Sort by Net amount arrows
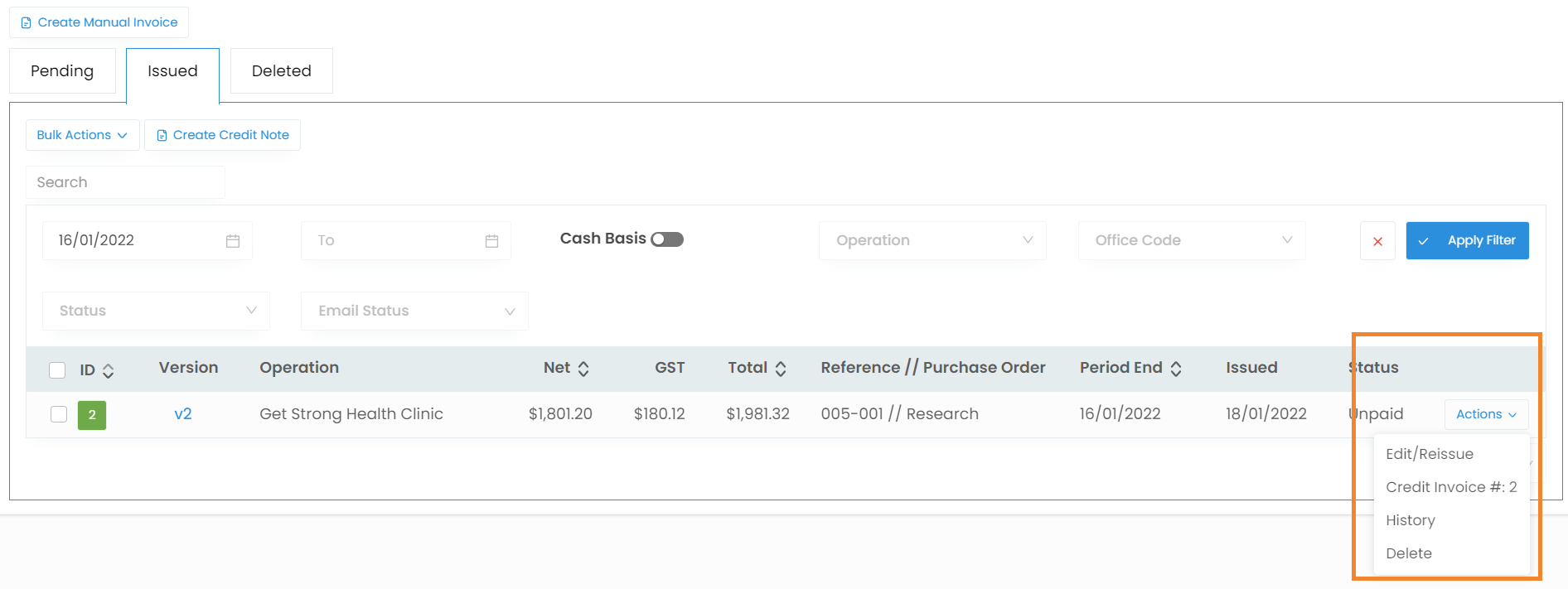The width and height of the screenshot is (1568, 589). 583,369
